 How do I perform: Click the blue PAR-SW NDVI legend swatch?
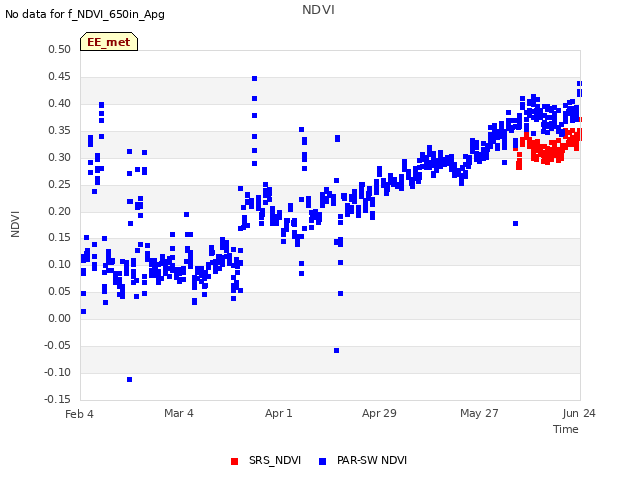pyautogui.click(x=322, y=461)
